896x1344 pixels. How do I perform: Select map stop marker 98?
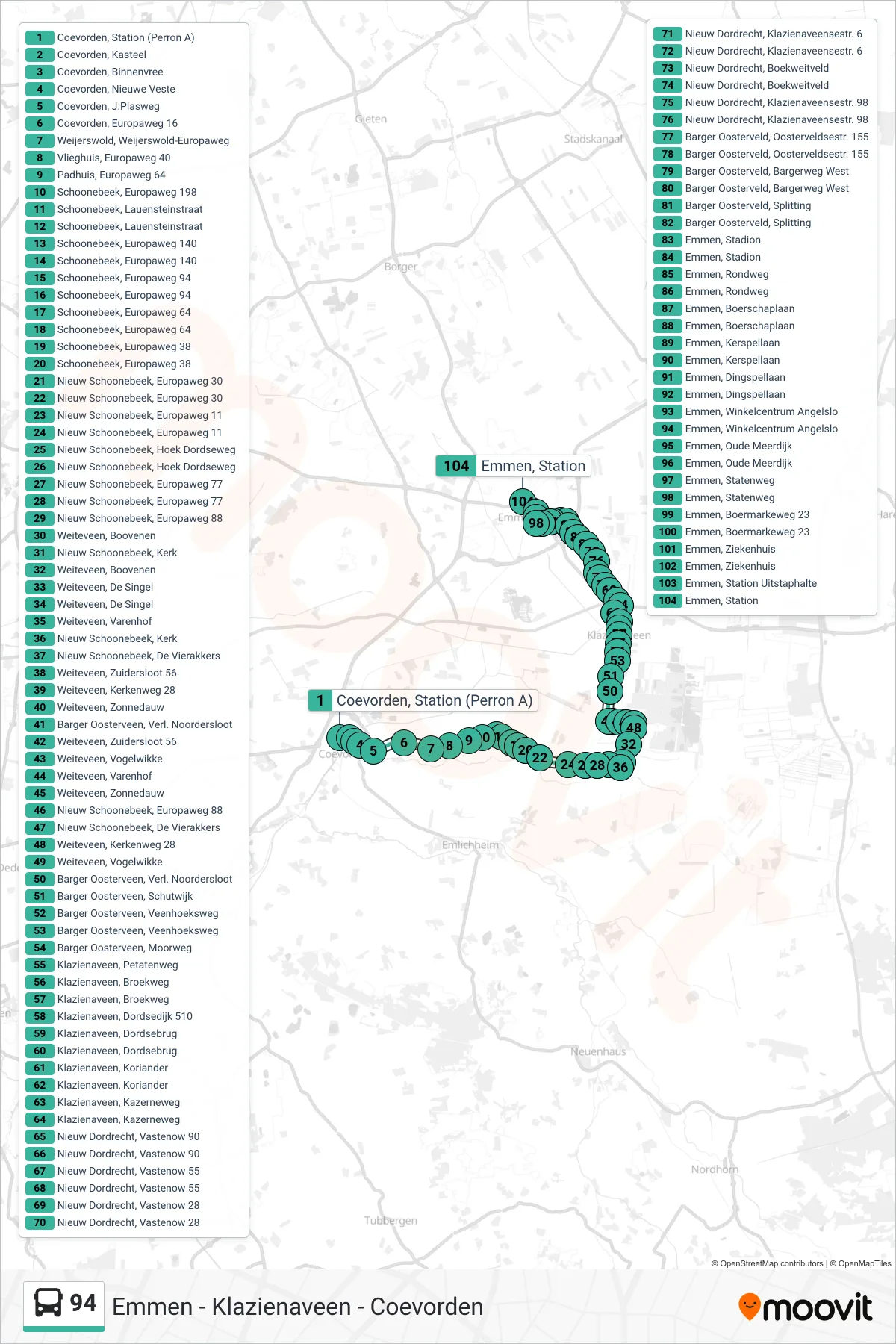pyautogui.click(x=536, y=523)
